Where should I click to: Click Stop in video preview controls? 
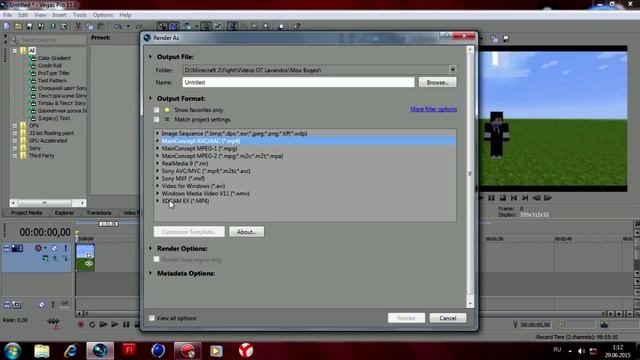[503, 198]
